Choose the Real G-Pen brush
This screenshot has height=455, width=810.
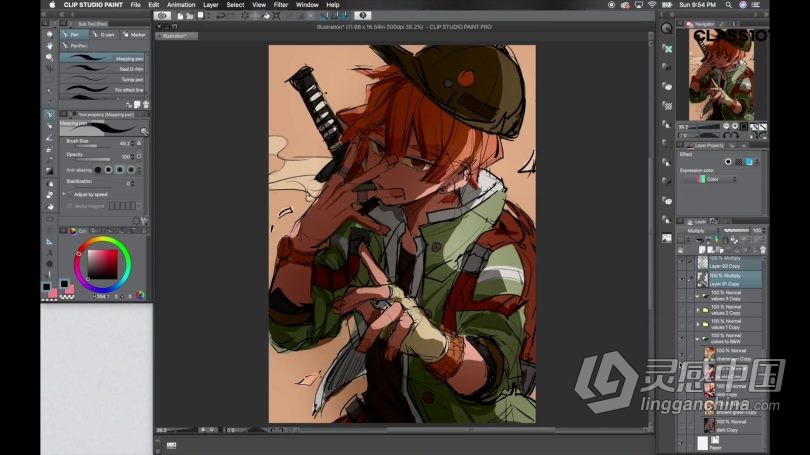pyautogui.click(x=102, y=69)
